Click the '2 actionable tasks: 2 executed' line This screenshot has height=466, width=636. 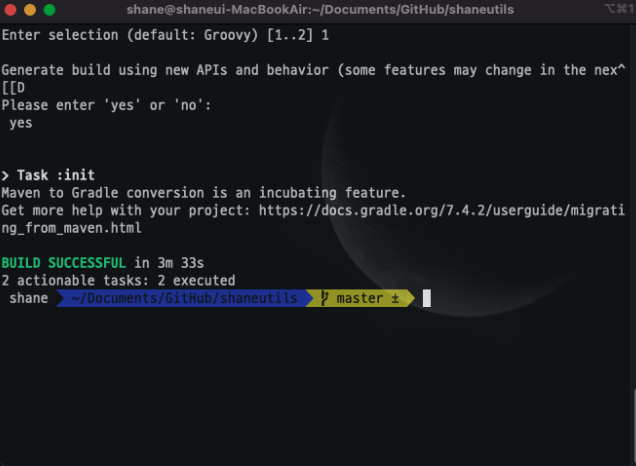coord(118,280)
